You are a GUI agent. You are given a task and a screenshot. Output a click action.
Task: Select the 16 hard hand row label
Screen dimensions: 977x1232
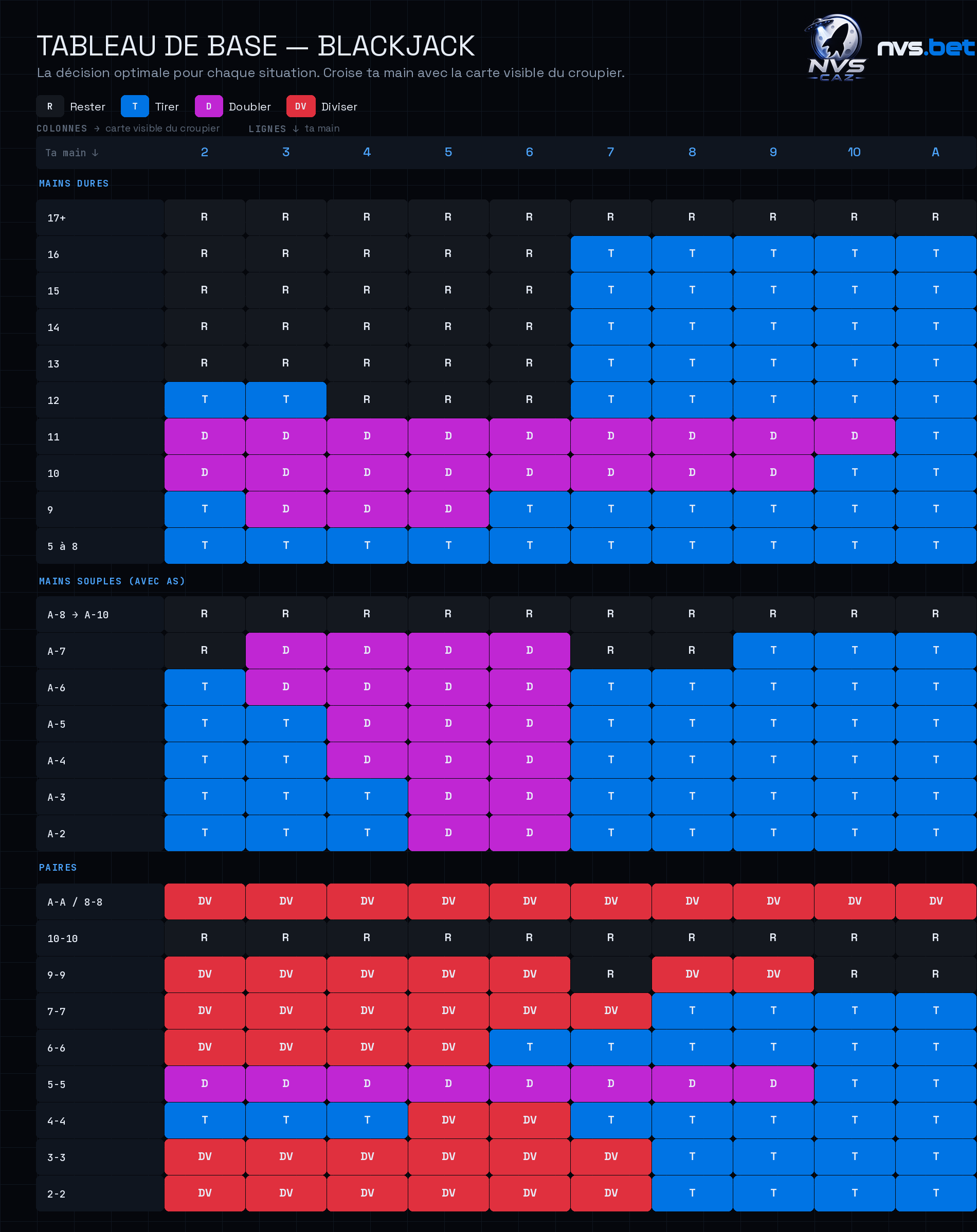(100, 254)
